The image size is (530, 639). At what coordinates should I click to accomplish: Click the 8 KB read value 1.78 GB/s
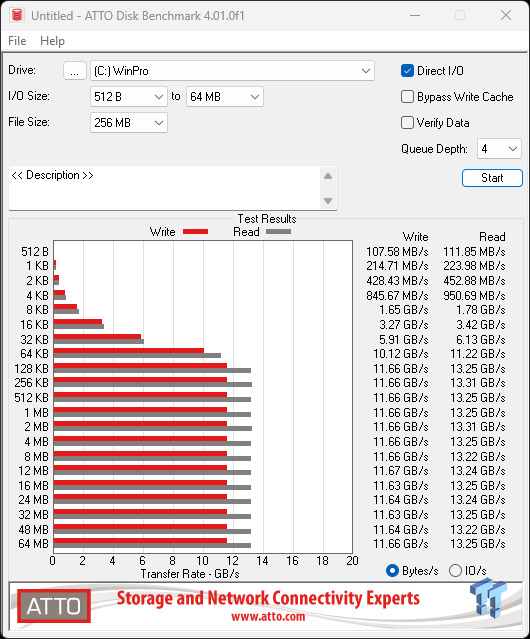[x=481, y=310]
